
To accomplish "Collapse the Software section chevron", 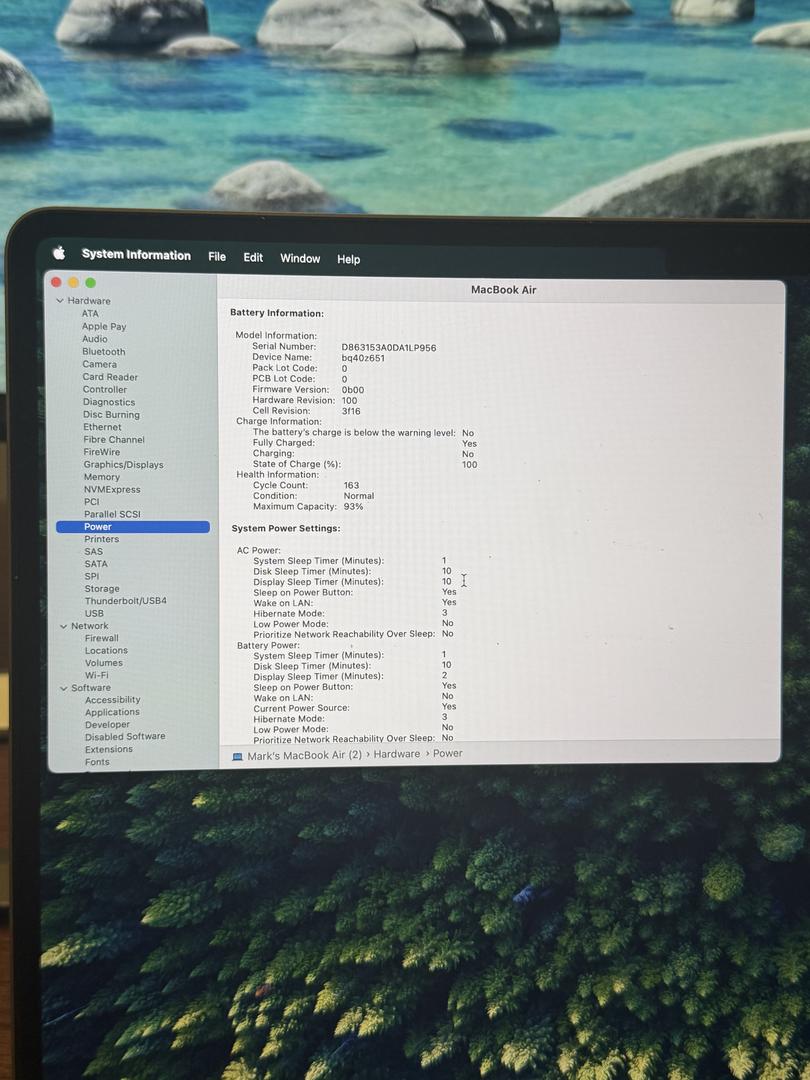I will [63, 688].
